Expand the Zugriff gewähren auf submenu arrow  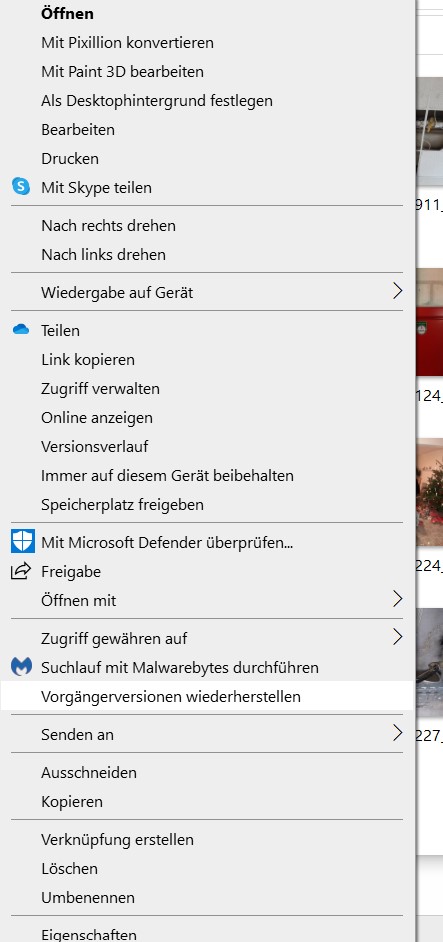(x=397, y=637)
